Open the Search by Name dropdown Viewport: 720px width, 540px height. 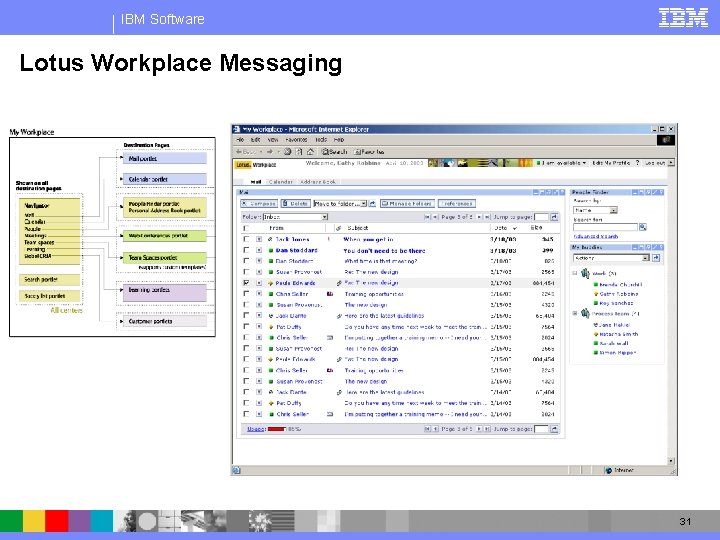click(x=595, y=210)
